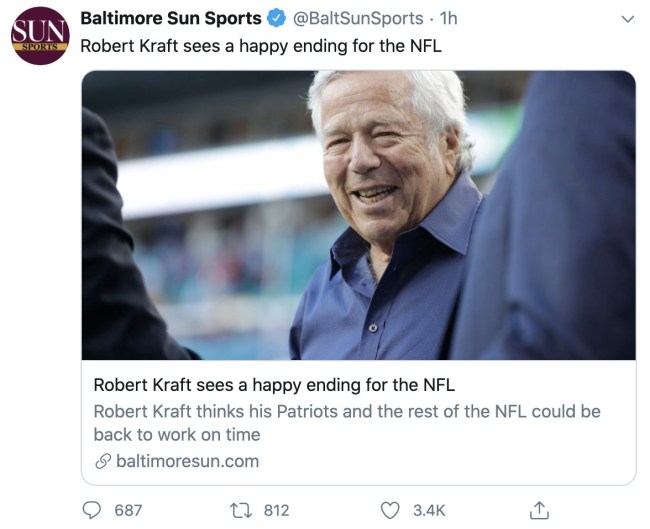Open the Sun Sports profile avatar
The image size is (650, 529).
[x=40, y=36]
